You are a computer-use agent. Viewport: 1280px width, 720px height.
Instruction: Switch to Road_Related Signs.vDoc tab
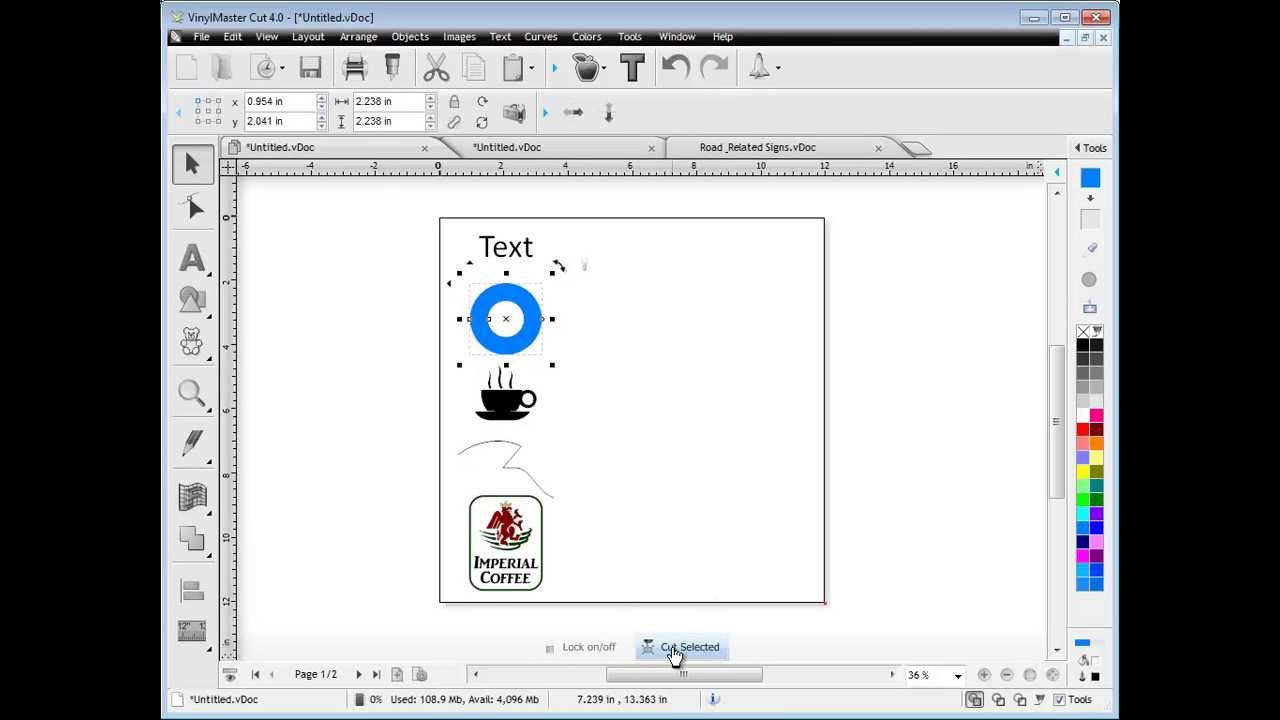tap(757, 148)
